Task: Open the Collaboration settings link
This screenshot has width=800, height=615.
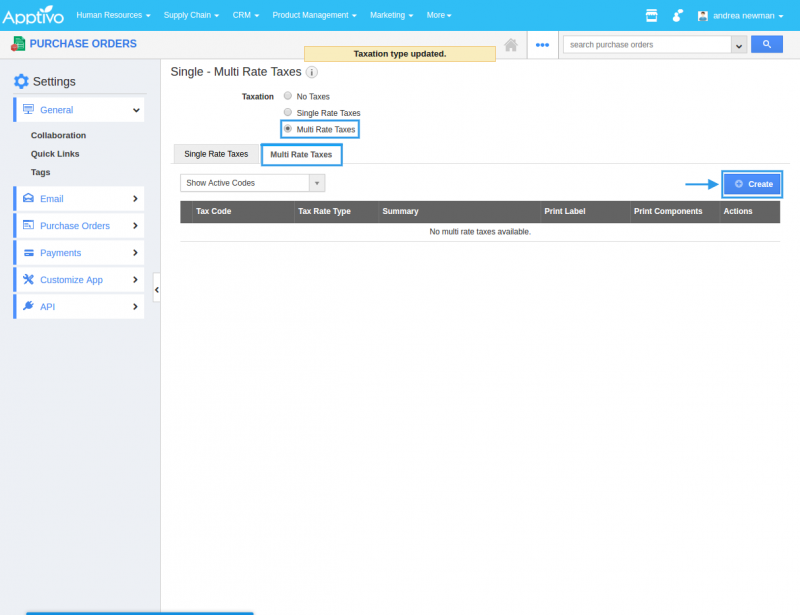Action: pos(58,135)
